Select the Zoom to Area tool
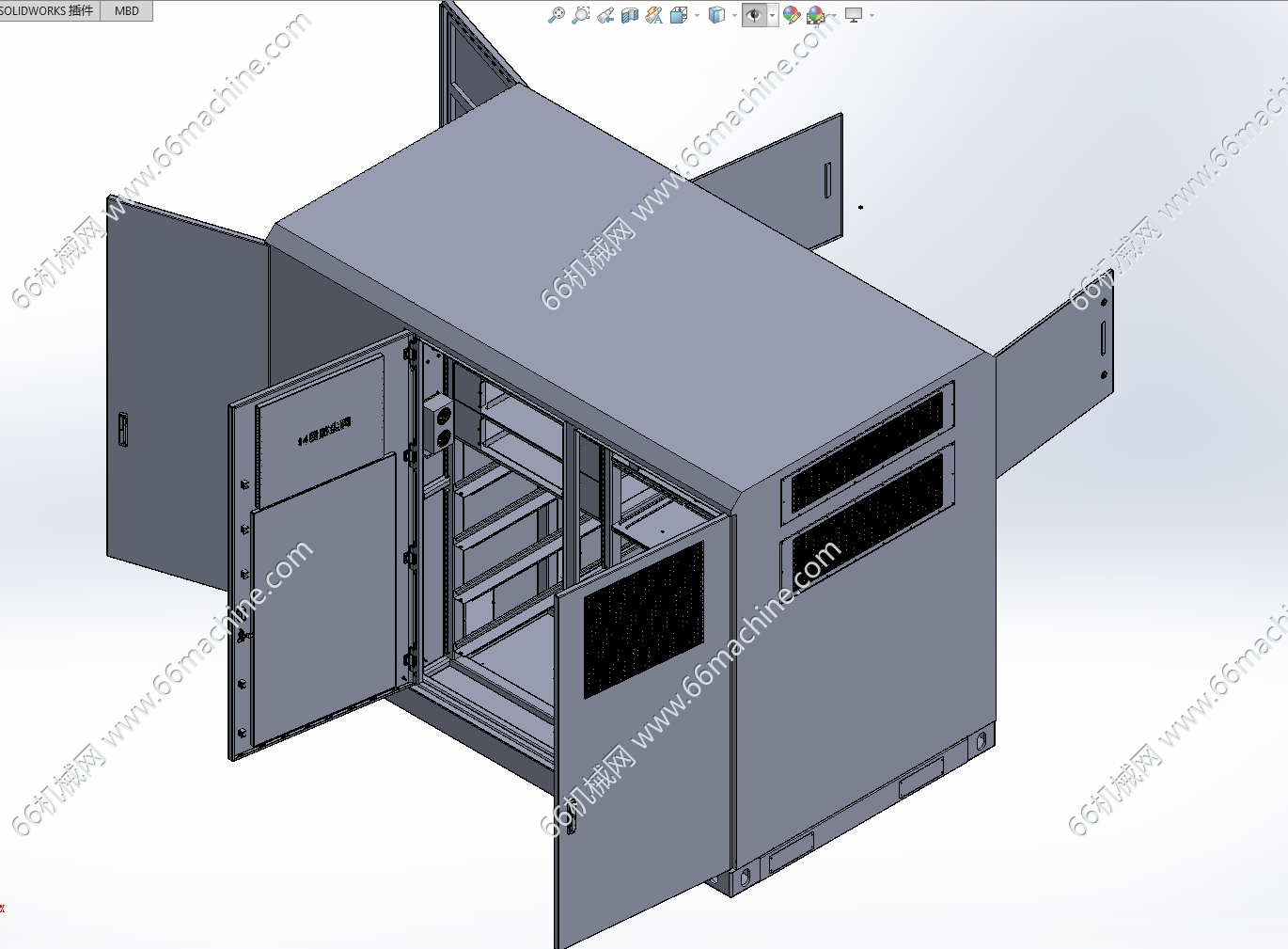The width and height of the screenshot is (1288, 949). pyautogui.click(x=581, y=15)
